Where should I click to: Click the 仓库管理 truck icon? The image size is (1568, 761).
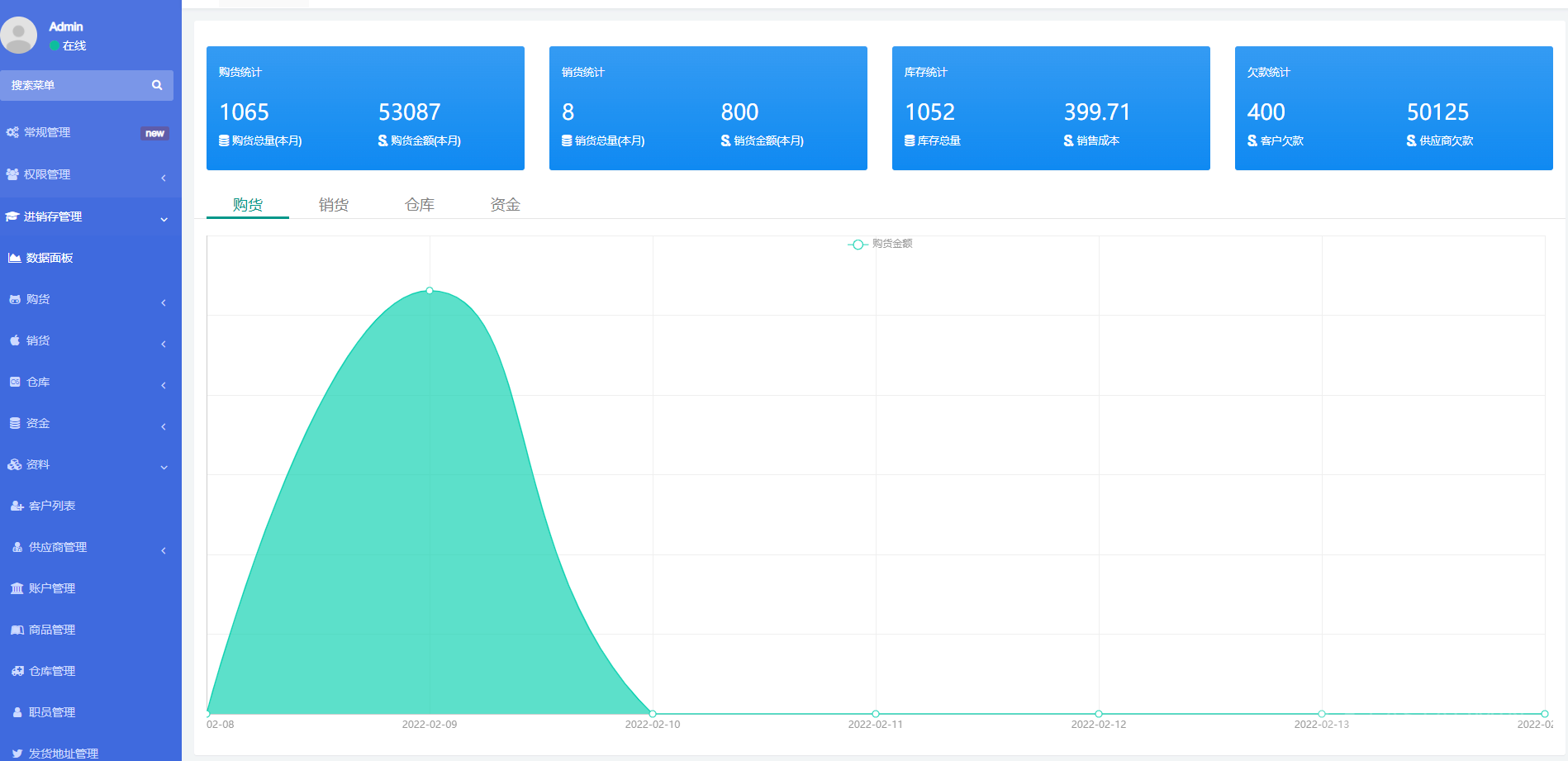point(17,671)
